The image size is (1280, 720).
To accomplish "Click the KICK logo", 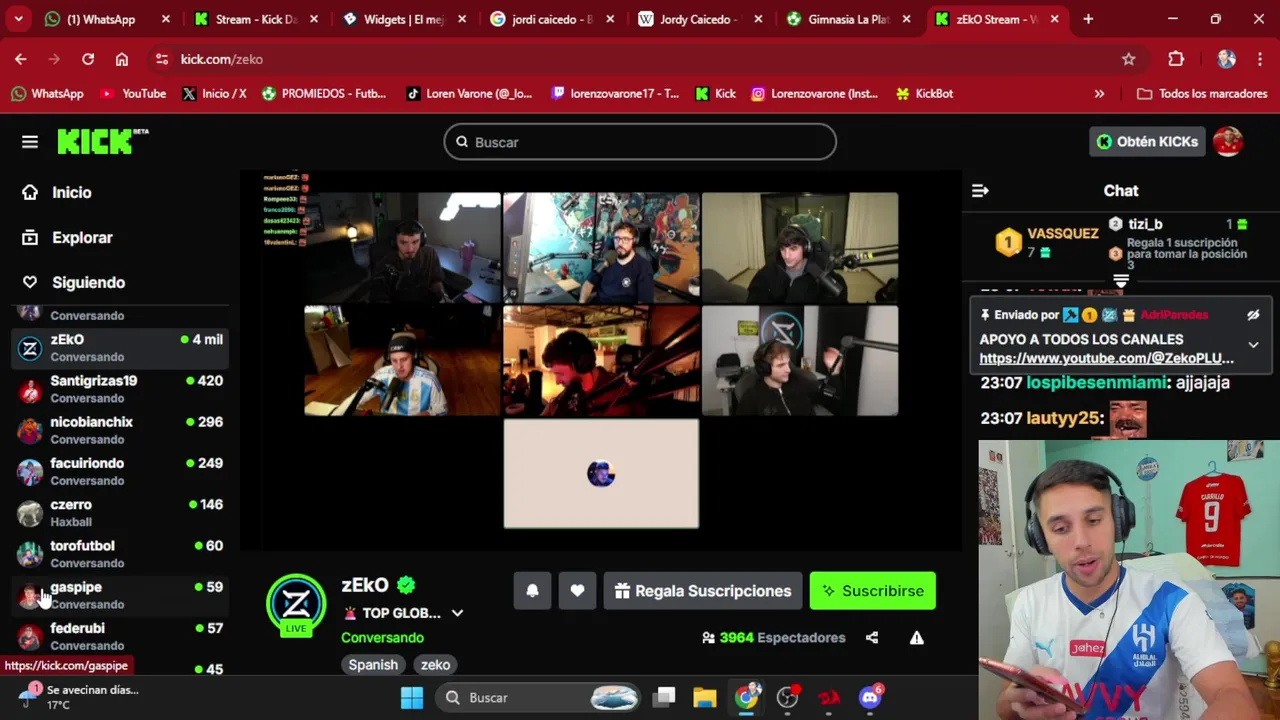I will tap(102, 142).
